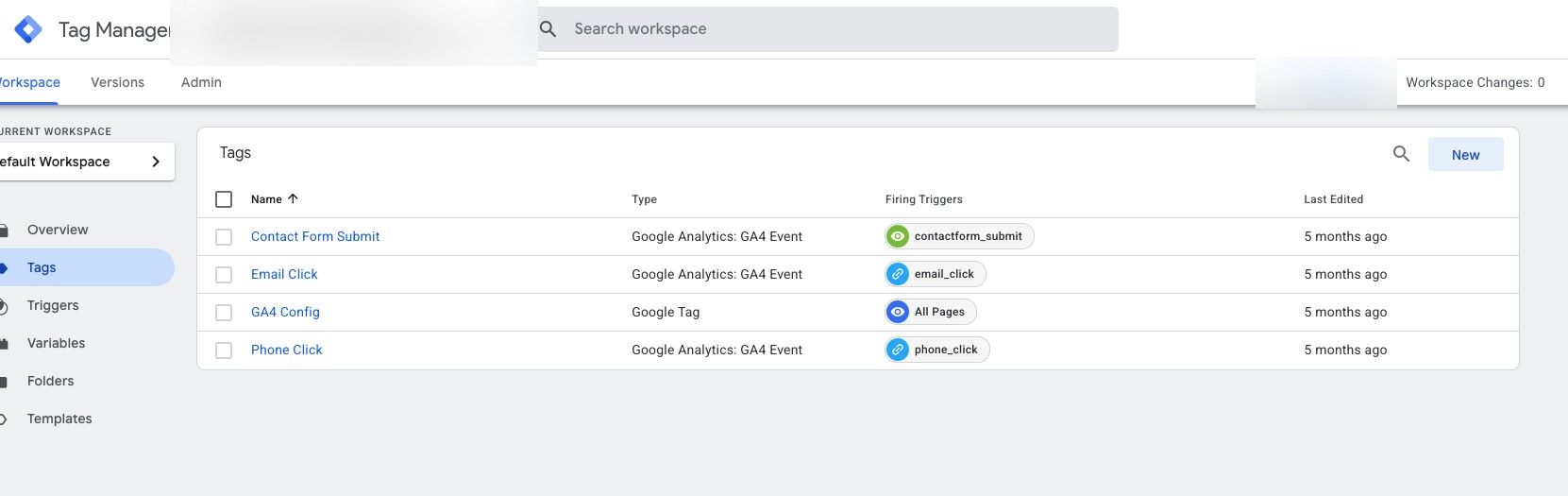This screenshot has height=496, width=1568.
Task: Click the blue eye icon of All Pages
Action: point(898,312)
